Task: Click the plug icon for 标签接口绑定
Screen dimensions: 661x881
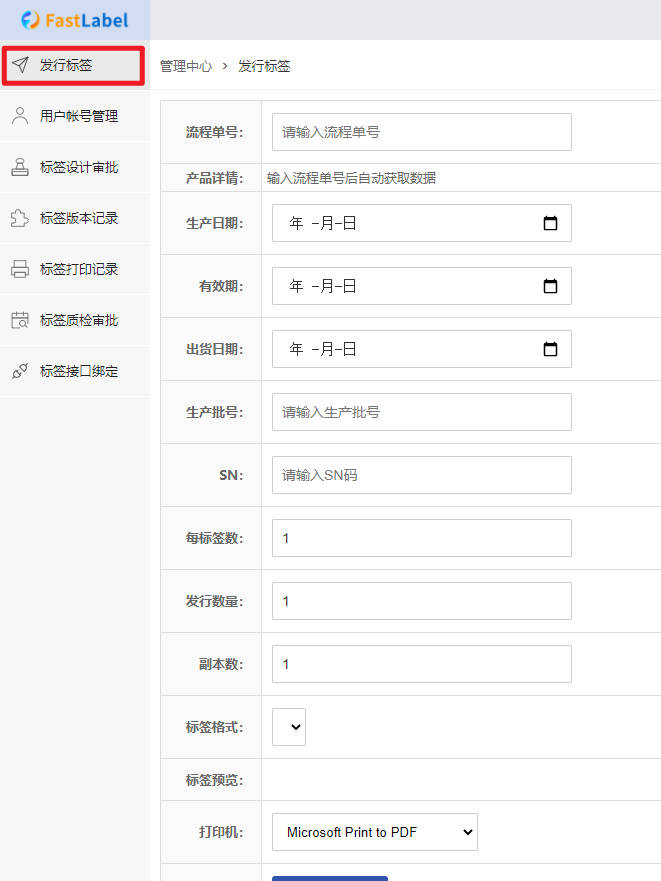Action: coord(20,371)
